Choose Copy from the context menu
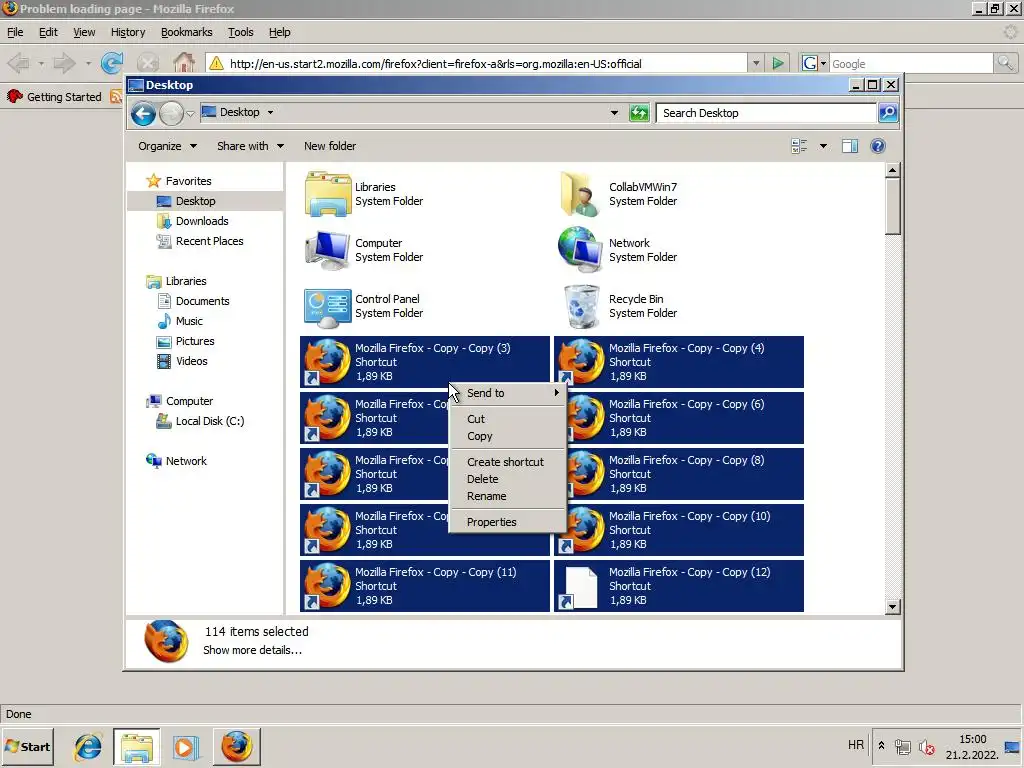1024x768 pixels. click(x=507, y=436)
